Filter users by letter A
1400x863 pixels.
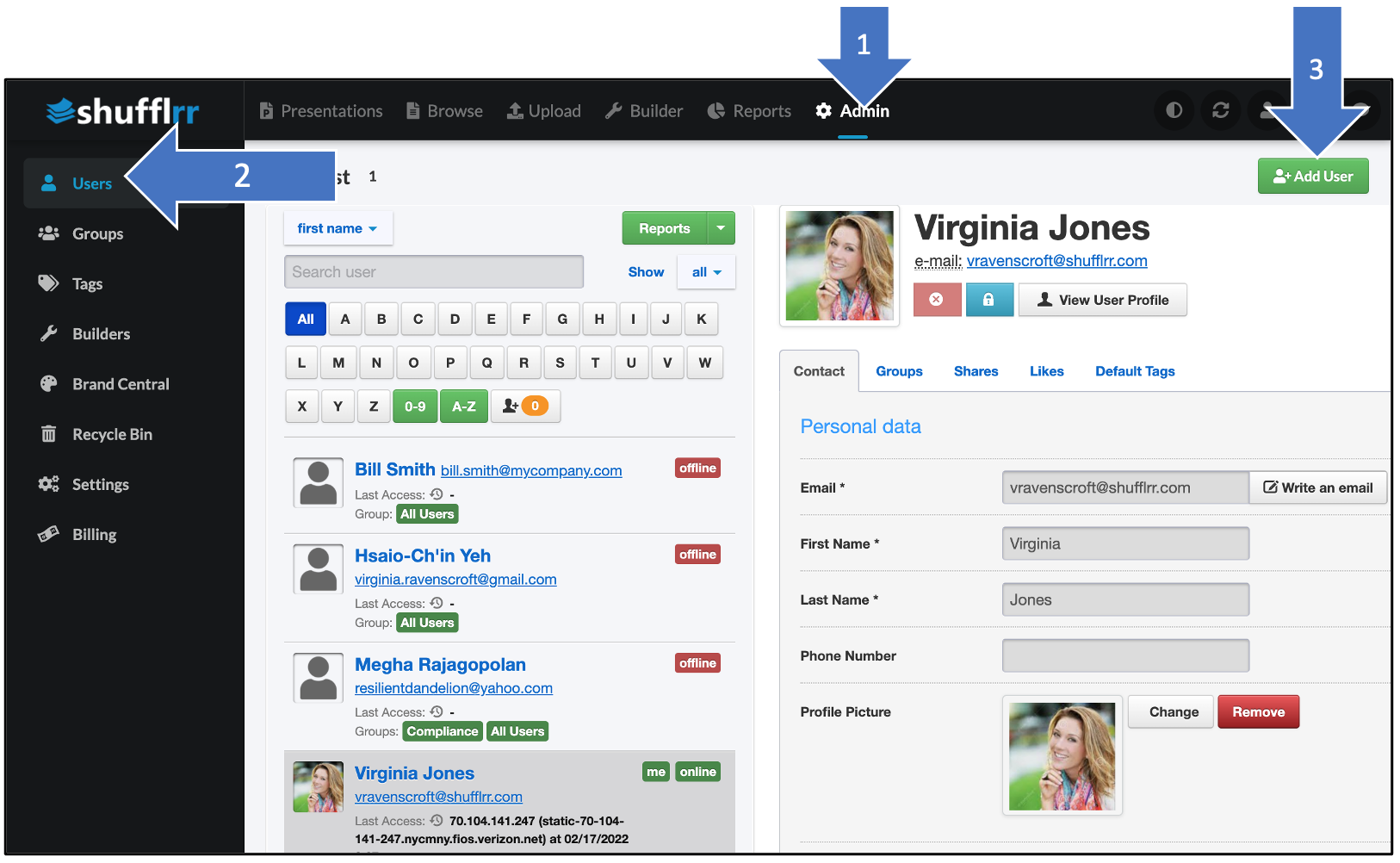coord(345,319)
